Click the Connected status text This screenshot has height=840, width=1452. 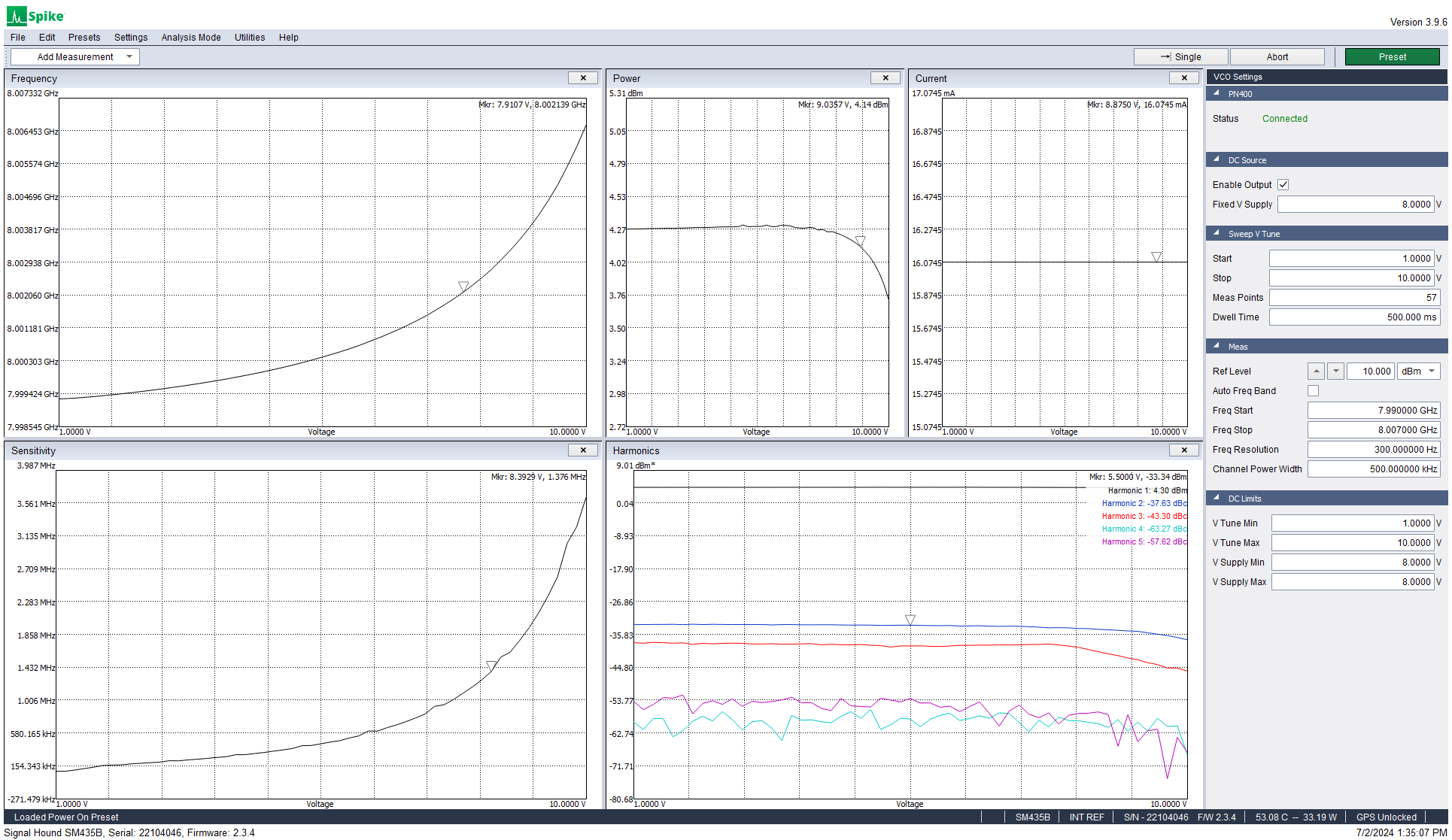1284,119
